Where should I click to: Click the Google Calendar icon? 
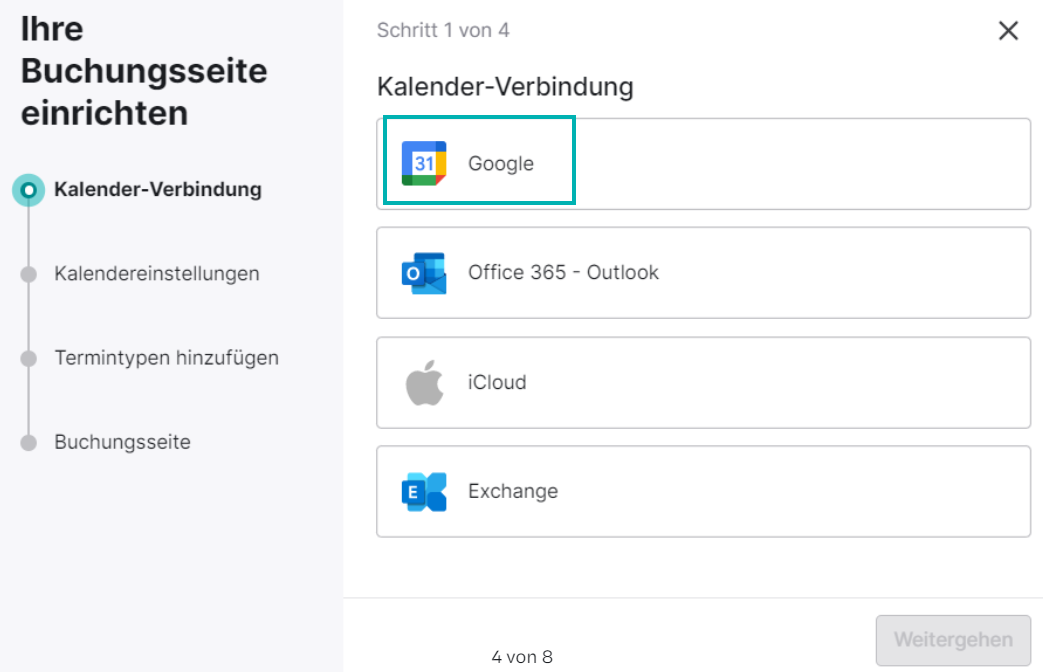point(424,163)
